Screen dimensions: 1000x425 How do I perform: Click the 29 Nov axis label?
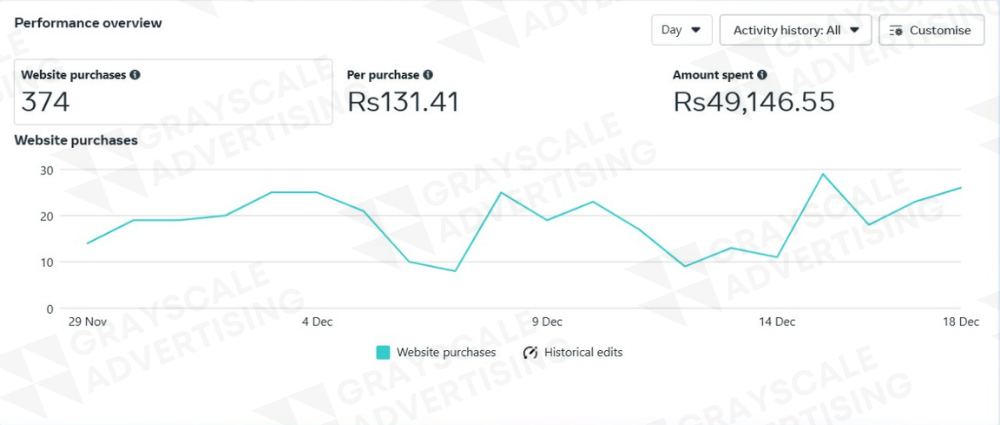[88, 322]
